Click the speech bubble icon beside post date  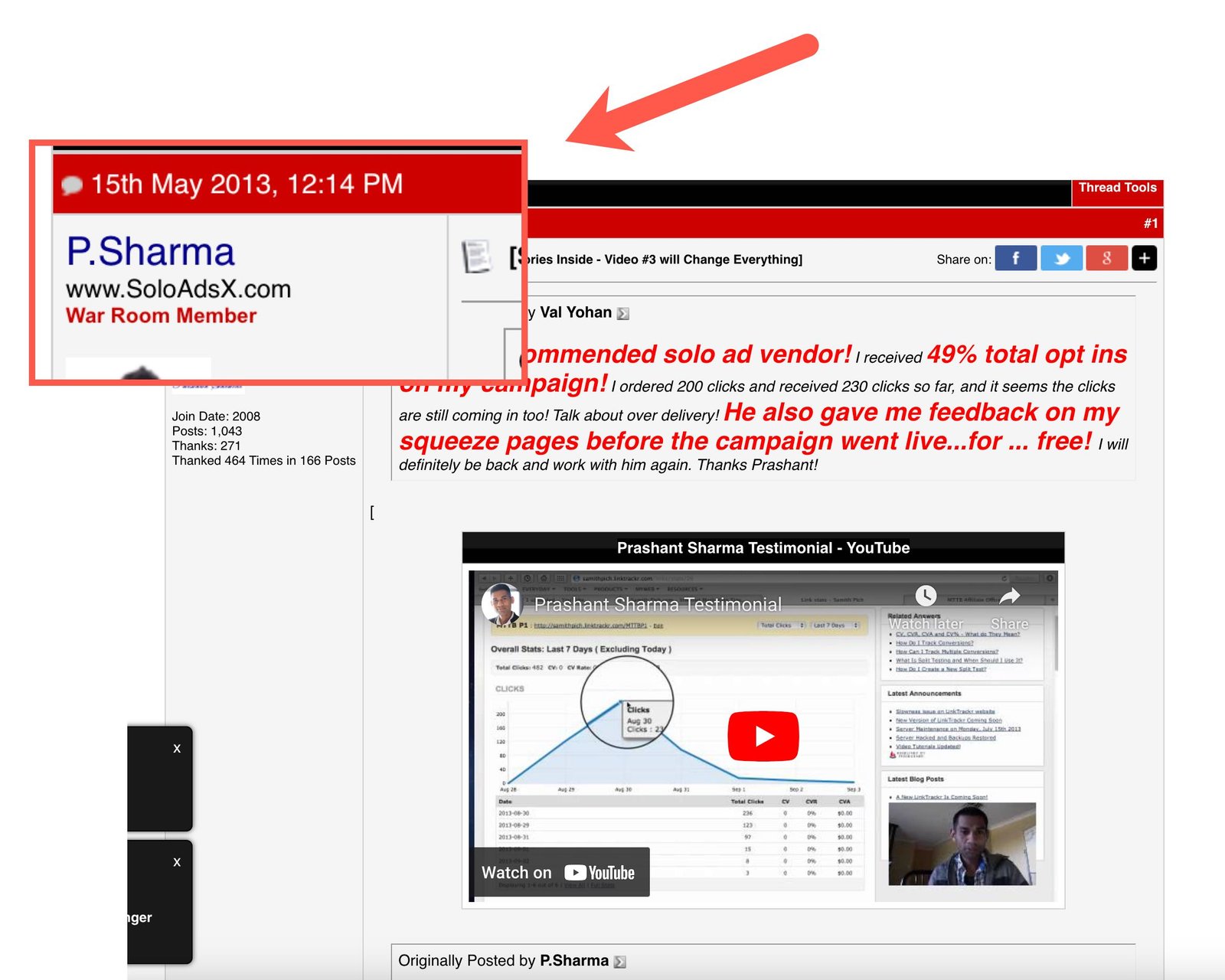pos(72,185)
